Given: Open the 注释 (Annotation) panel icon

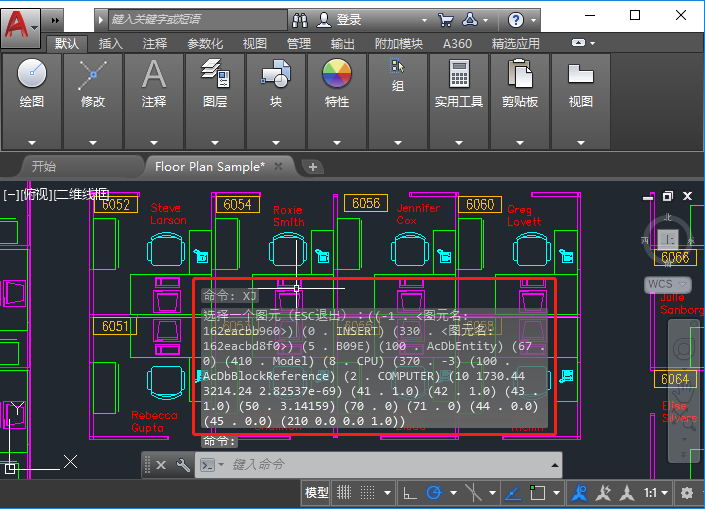Looking at the screenshot, I should tap(154, 74).
